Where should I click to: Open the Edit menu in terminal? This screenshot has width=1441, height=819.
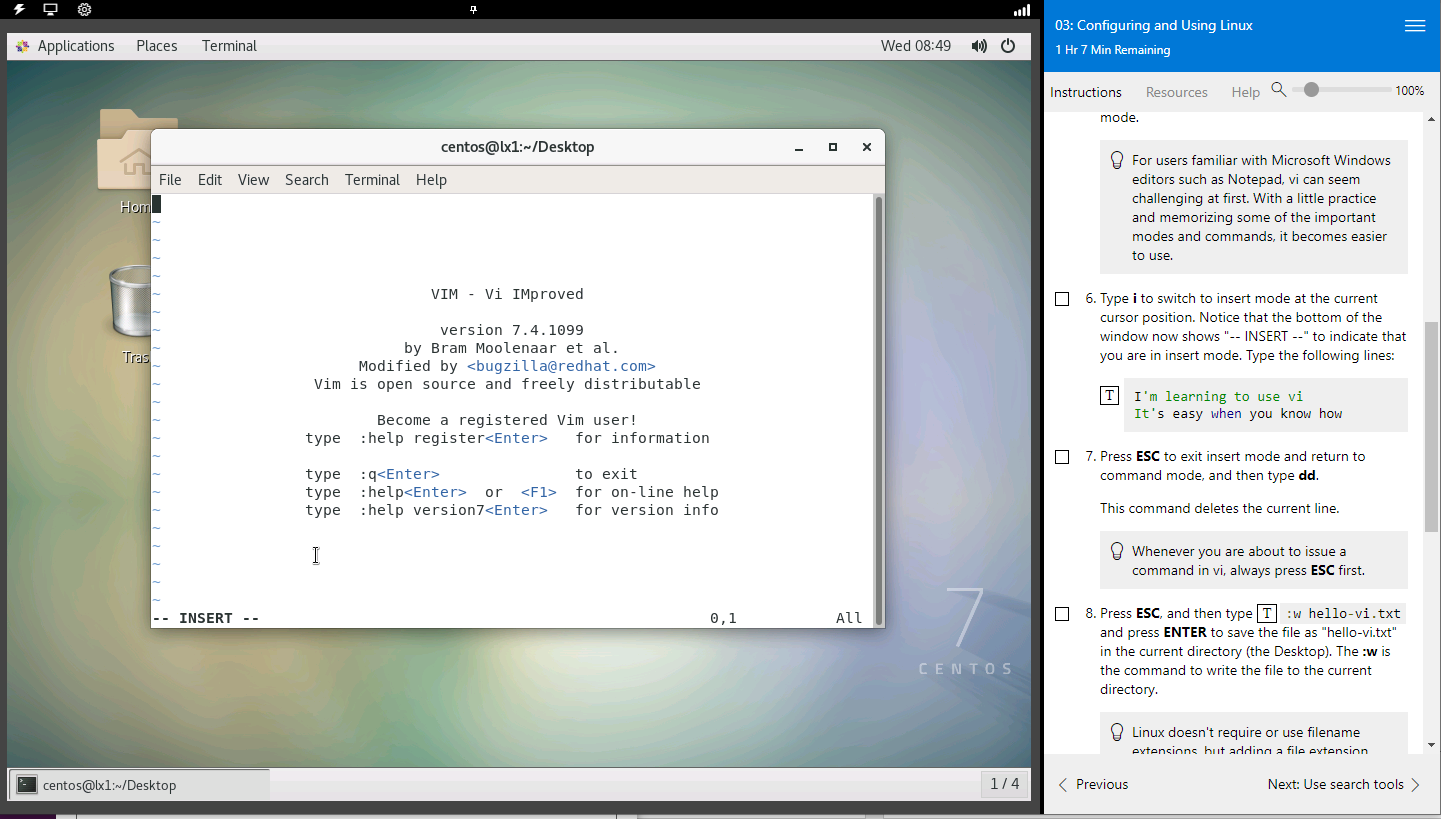210,180
